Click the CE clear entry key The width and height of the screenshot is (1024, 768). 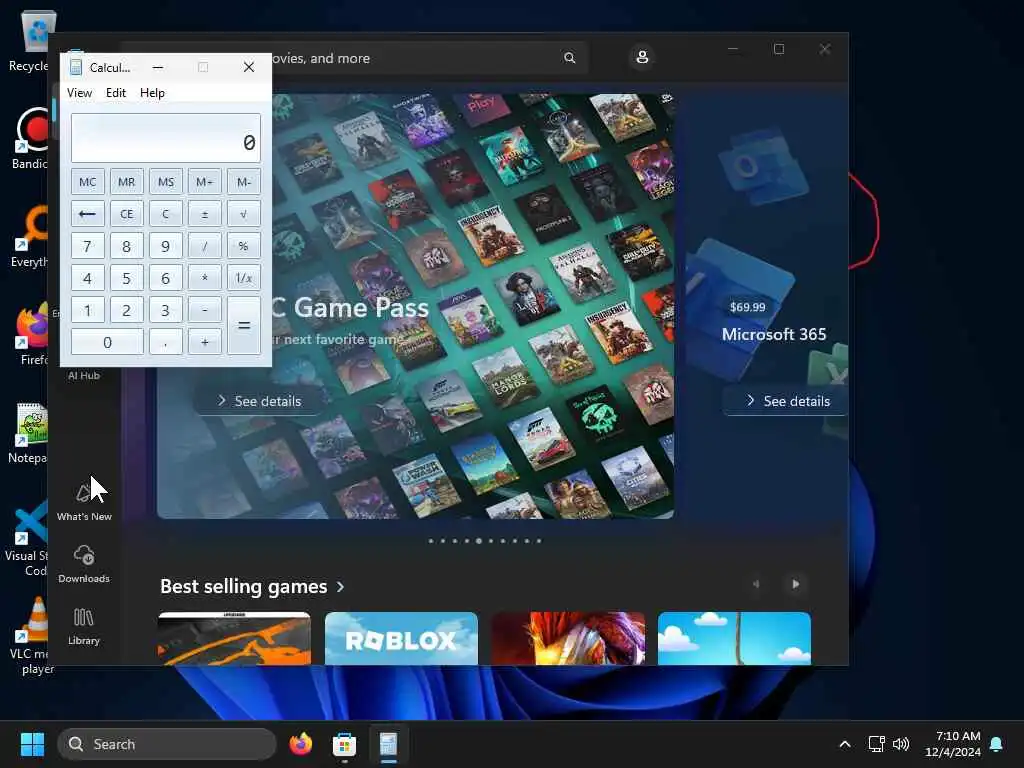127,214
